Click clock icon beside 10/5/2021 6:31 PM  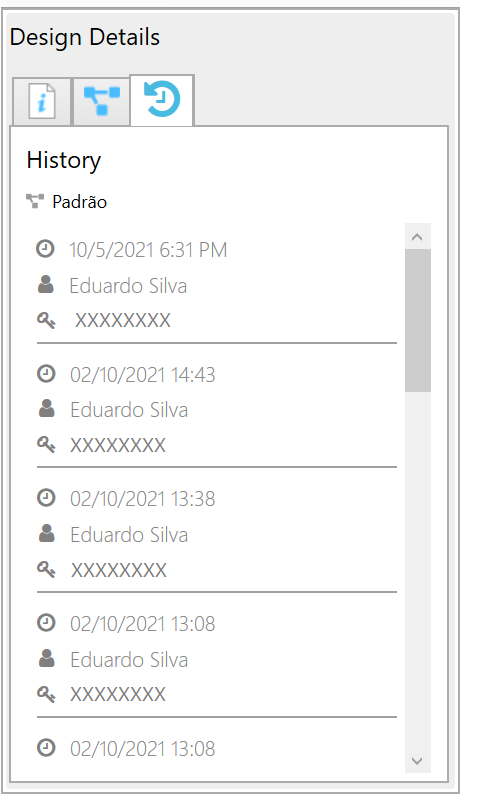pos(45,249)
